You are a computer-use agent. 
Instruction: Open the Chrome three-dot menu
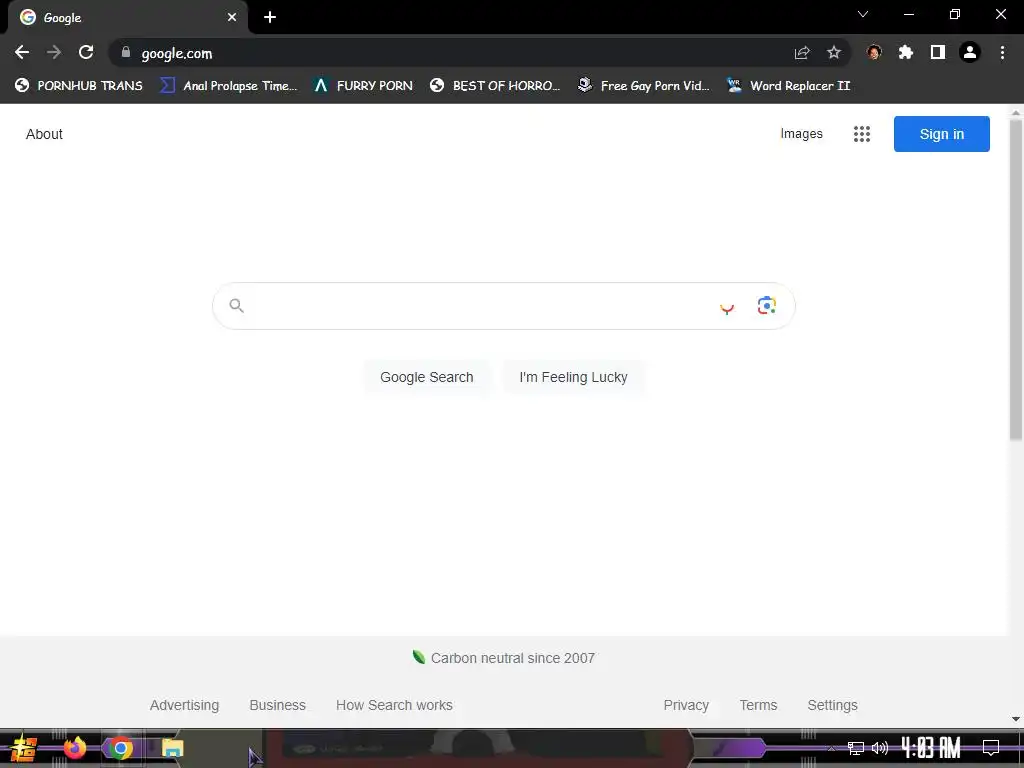[x=1002, y=53]
